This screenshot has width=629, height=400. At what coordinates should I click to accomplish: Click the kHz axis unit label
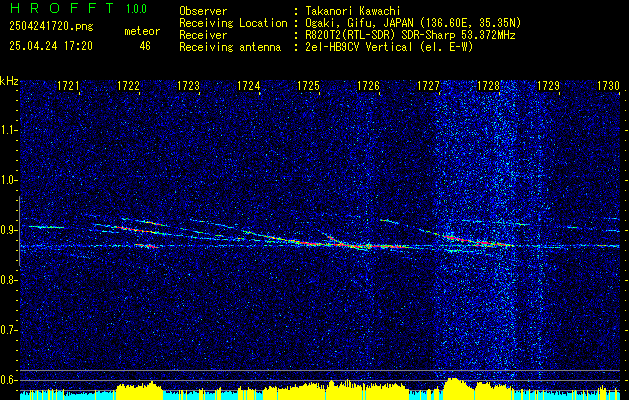(9, 81)
